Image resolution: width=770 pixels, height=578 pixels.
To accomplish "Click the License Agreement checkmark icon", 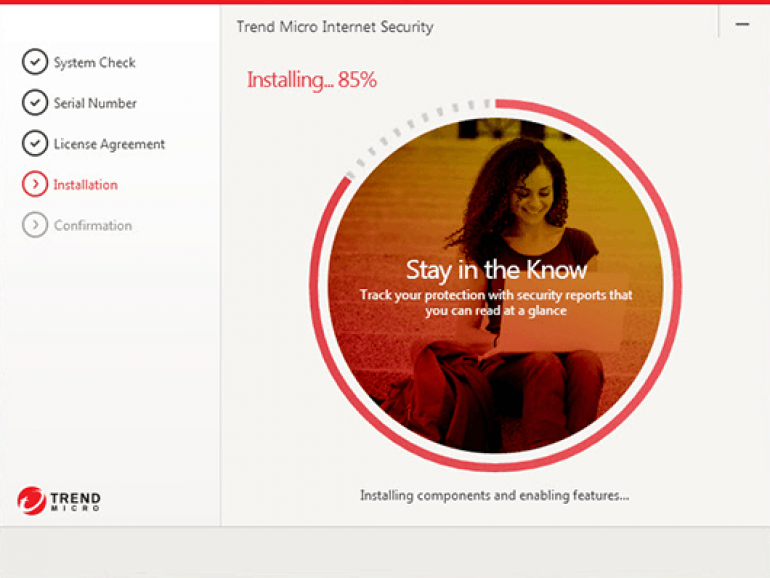I will coord(35,143).
